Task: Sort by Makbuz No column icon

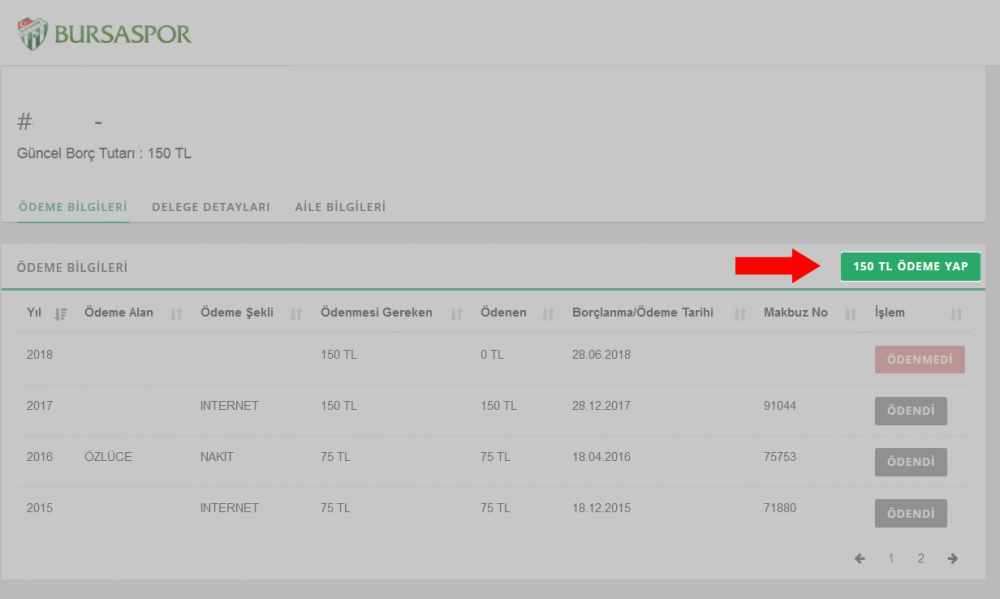Action: coord(851,314)
